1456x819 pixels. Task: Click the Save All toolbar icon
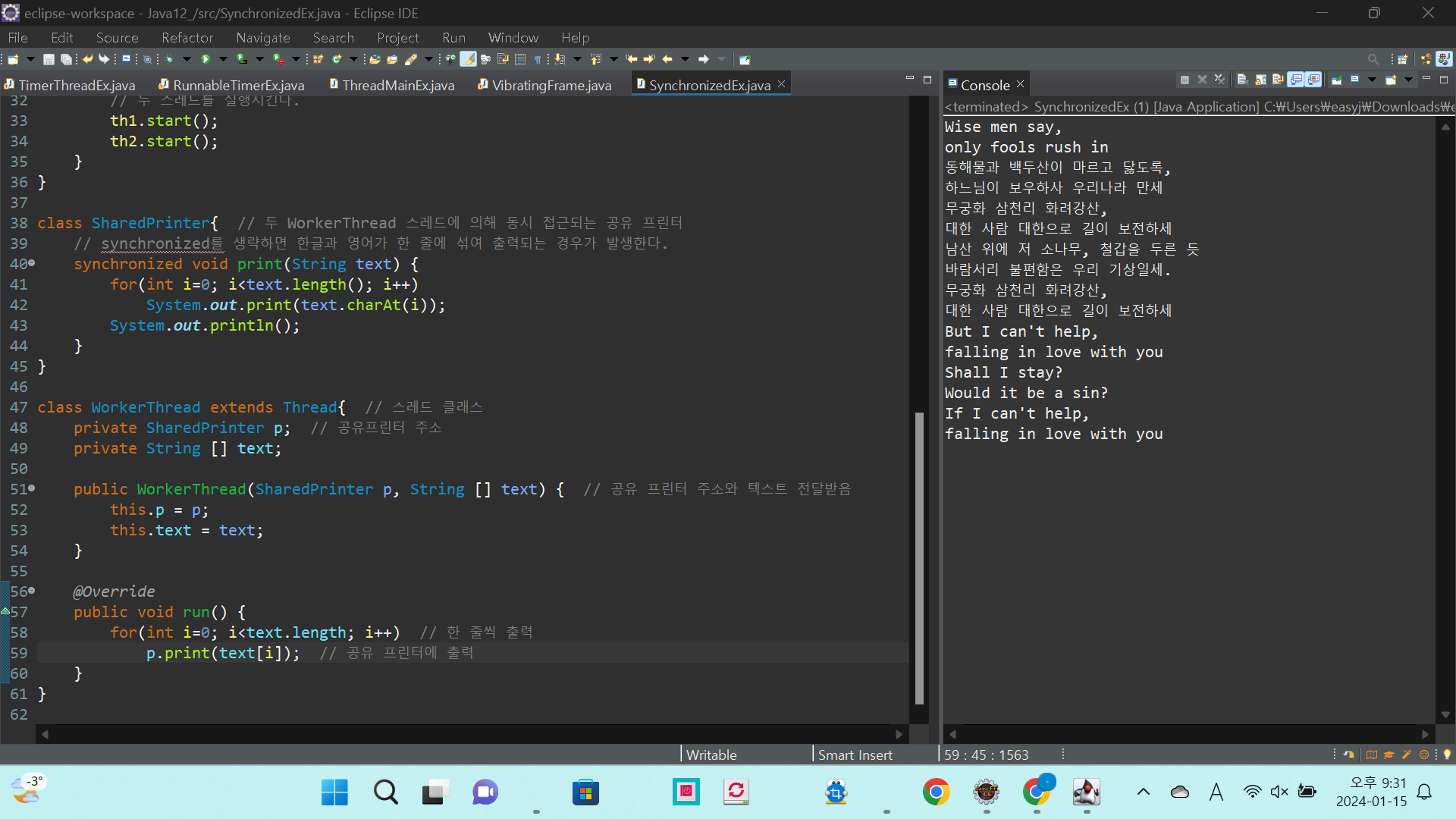(66, 59)
